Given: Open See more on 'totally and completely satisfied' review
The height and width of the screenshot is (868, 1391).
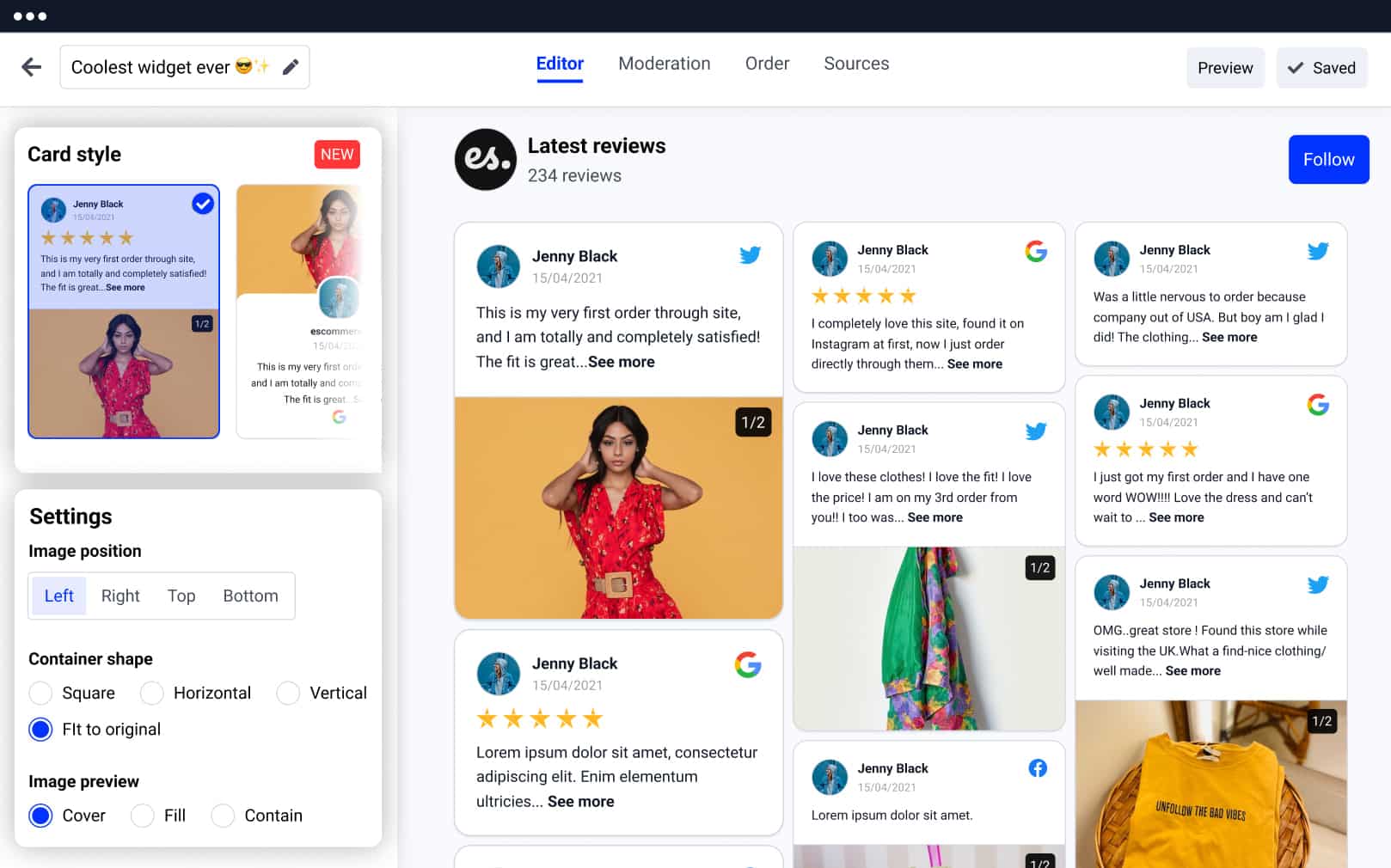Looking at the screenshot, I should (621, 362).
